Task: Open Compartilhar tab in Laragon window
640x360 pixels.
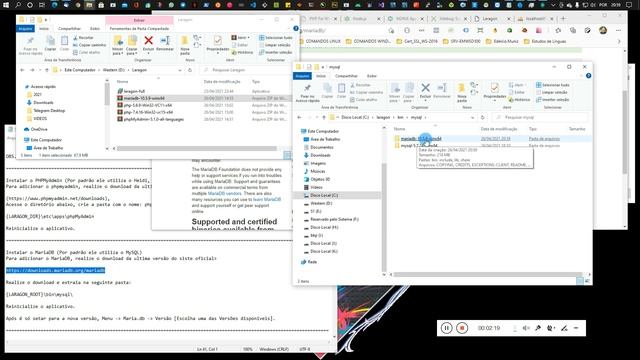Action: pos(69,29)
